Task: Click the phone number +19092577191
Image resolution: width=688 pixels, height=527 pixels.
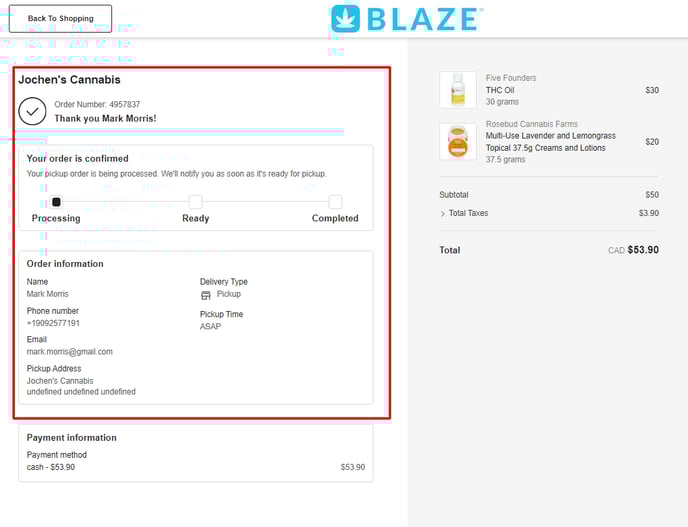Action: [53, 323]
